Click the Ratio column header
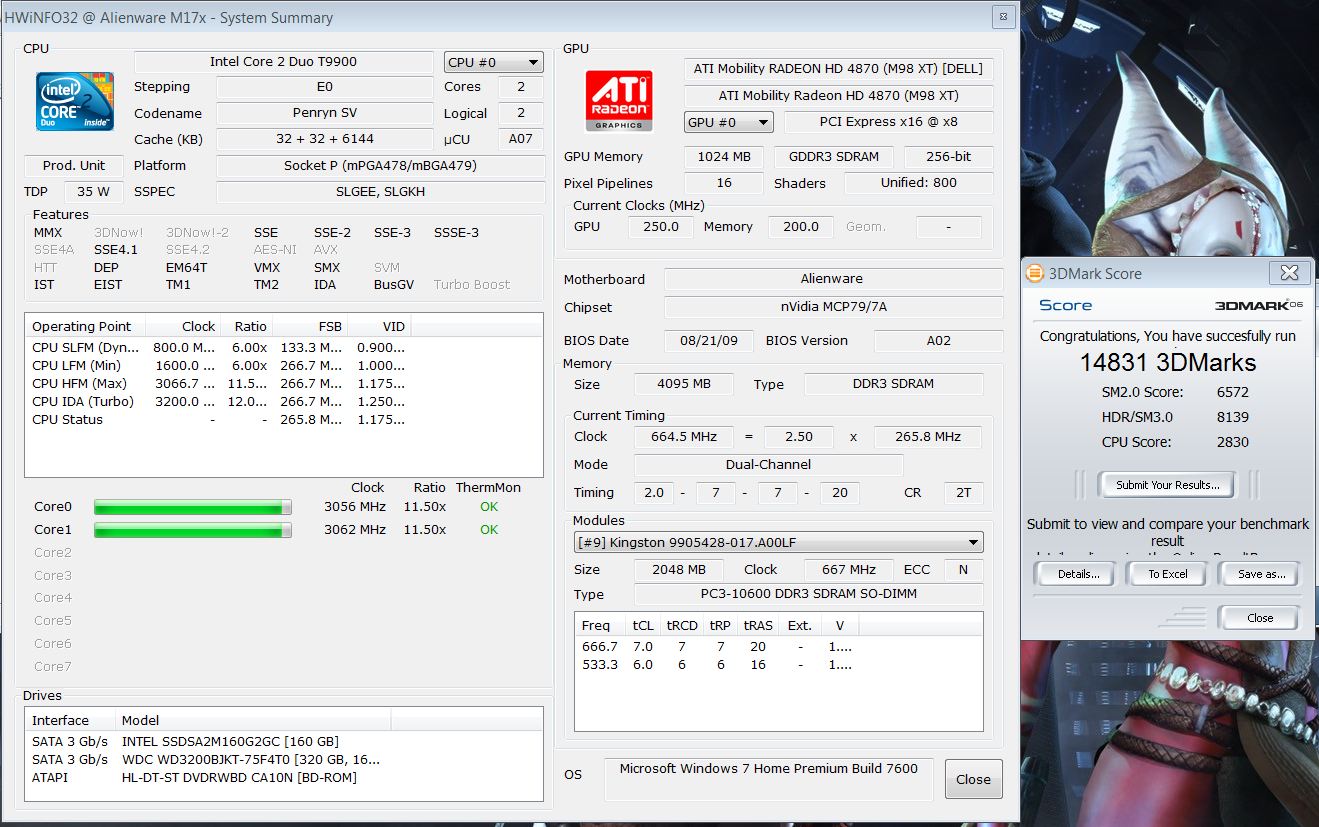 (246, 326)
